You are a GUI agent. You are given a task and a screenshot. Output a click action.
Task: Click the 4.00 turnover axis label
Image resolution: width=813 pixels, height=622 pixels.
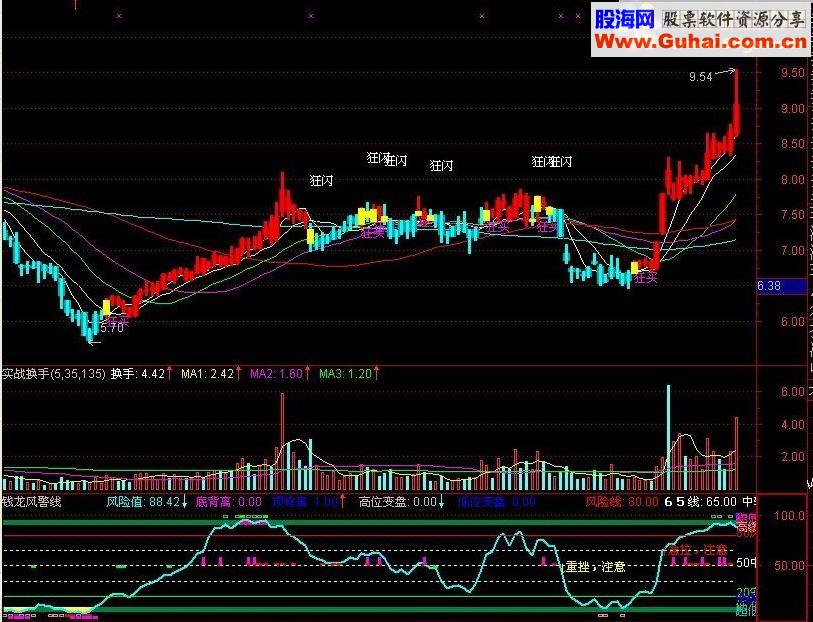point(793,425)
